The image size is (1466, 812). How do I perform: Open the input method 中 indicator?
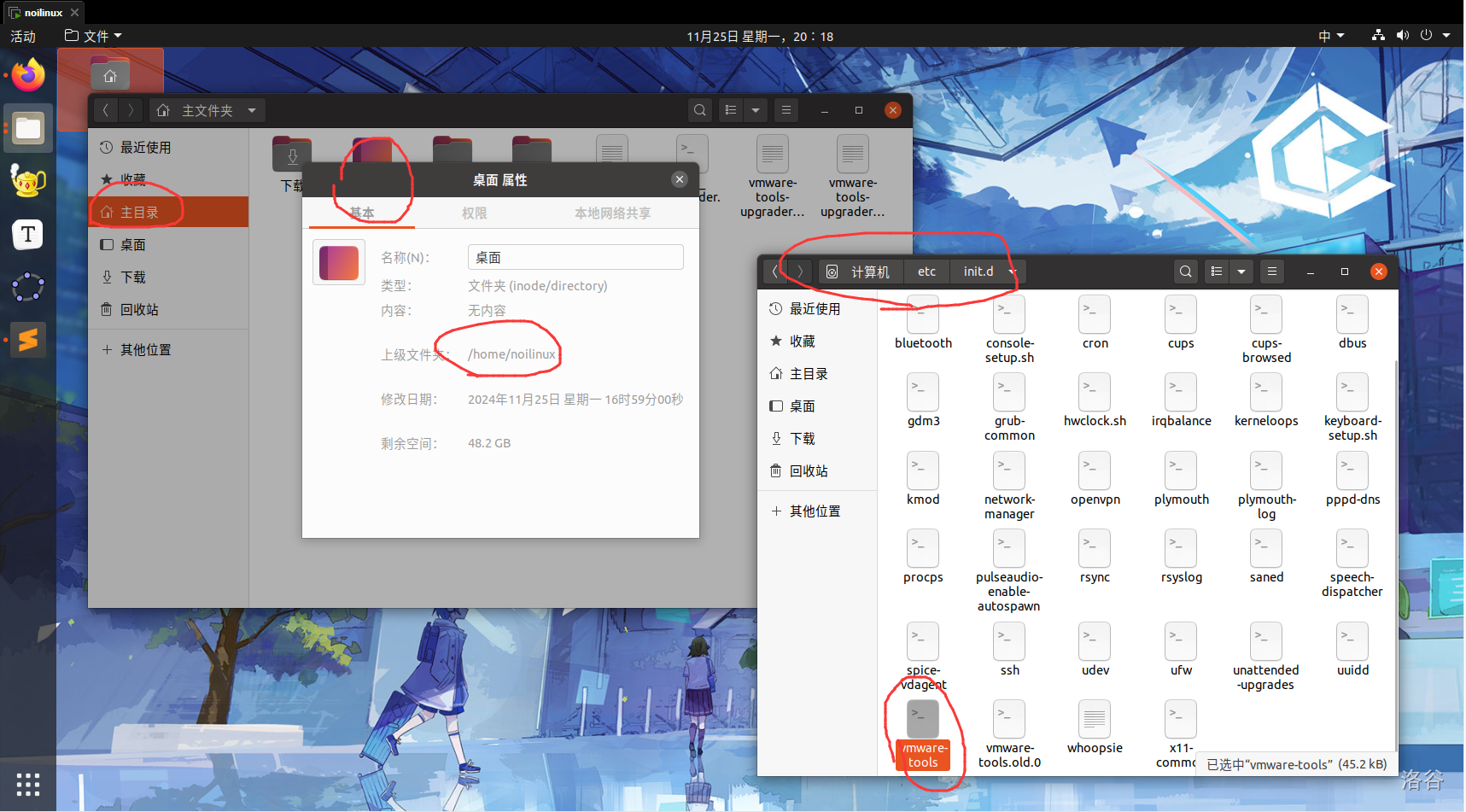(x=1331, y=36)
